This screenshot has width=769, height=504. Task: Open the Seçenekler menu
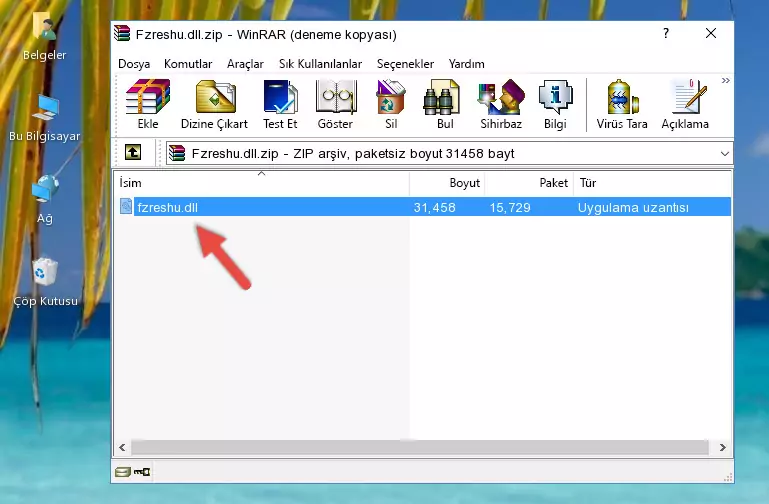[x=405, y=64]
